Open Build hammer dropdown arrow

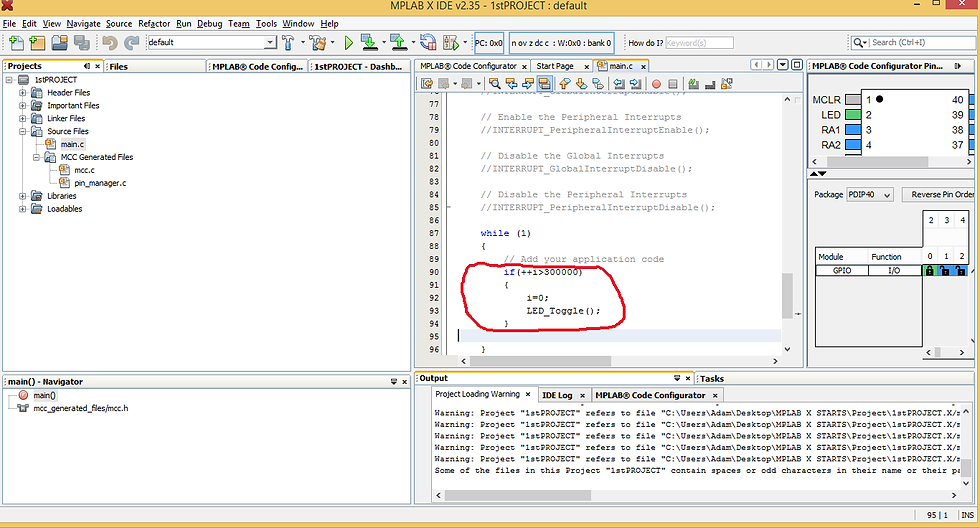pos(302,42)
